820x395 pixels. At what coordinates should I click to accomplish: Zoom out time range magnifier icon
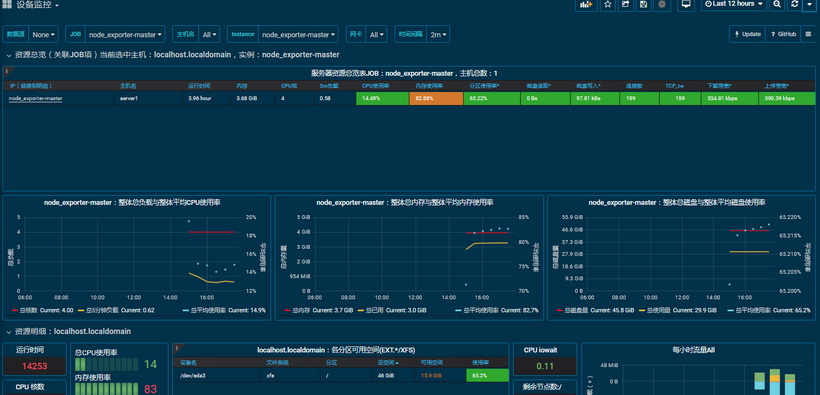(777, 4)
